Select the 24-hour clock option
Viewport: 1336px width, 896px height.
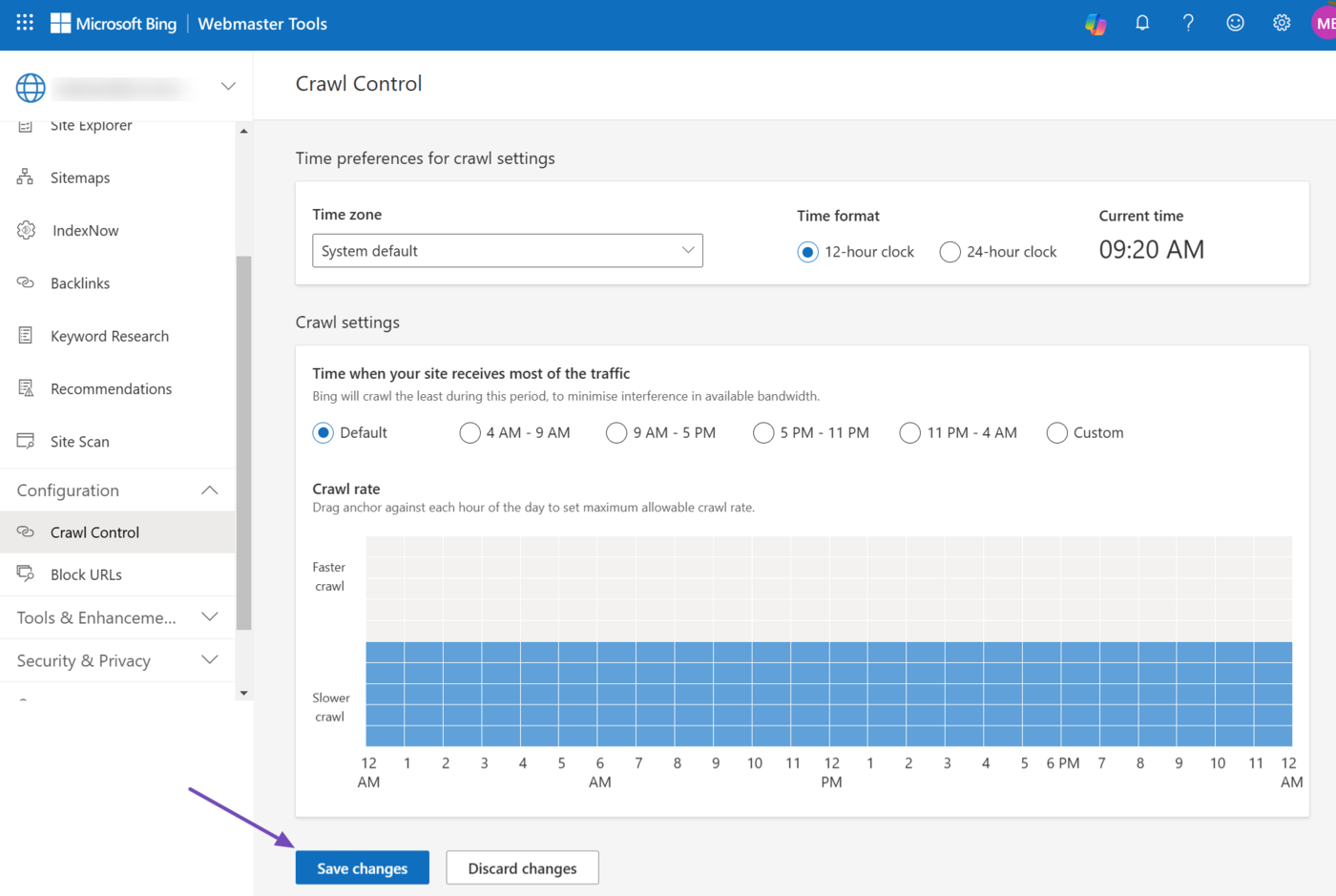tap(950, 252)
